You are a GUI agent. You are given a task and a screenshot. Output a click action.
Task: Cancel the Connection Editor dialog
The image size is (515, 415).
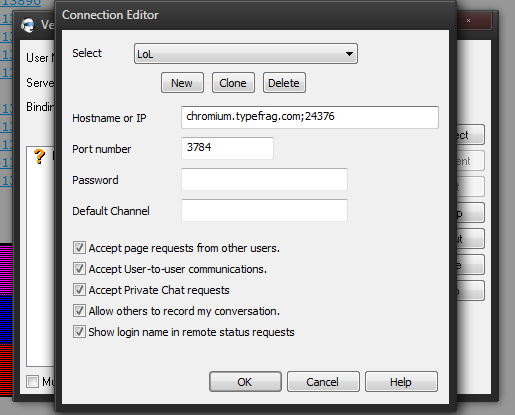coord(323,382)
